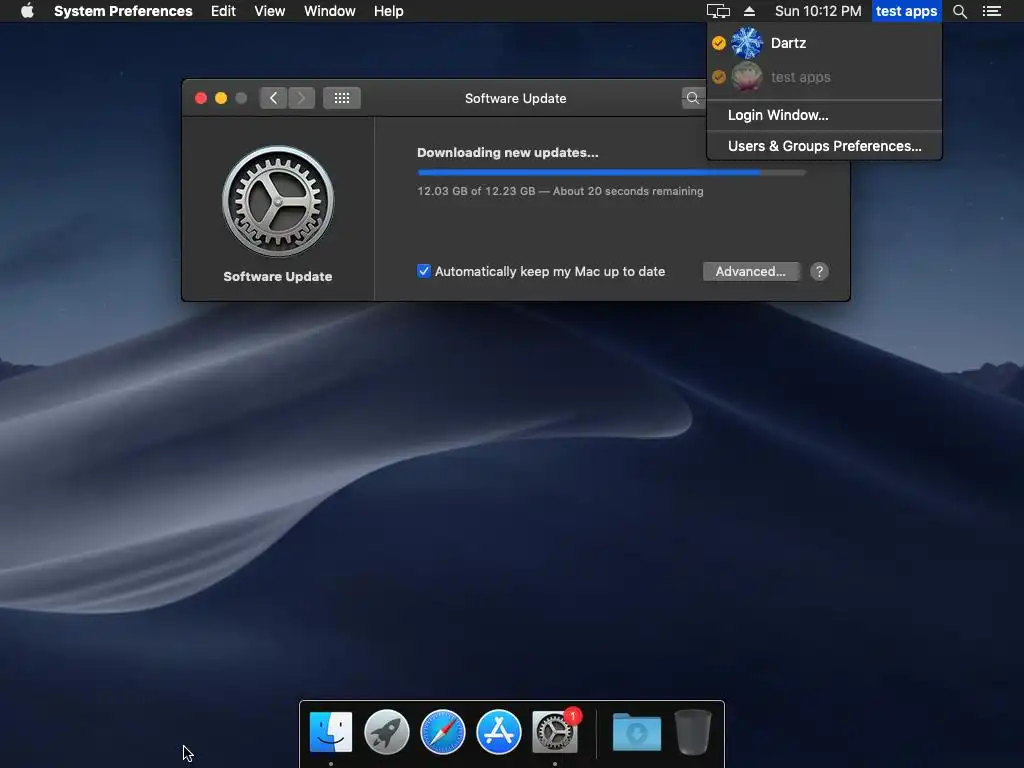
Task: Open the View menu
Action: [x=269, y=11]
